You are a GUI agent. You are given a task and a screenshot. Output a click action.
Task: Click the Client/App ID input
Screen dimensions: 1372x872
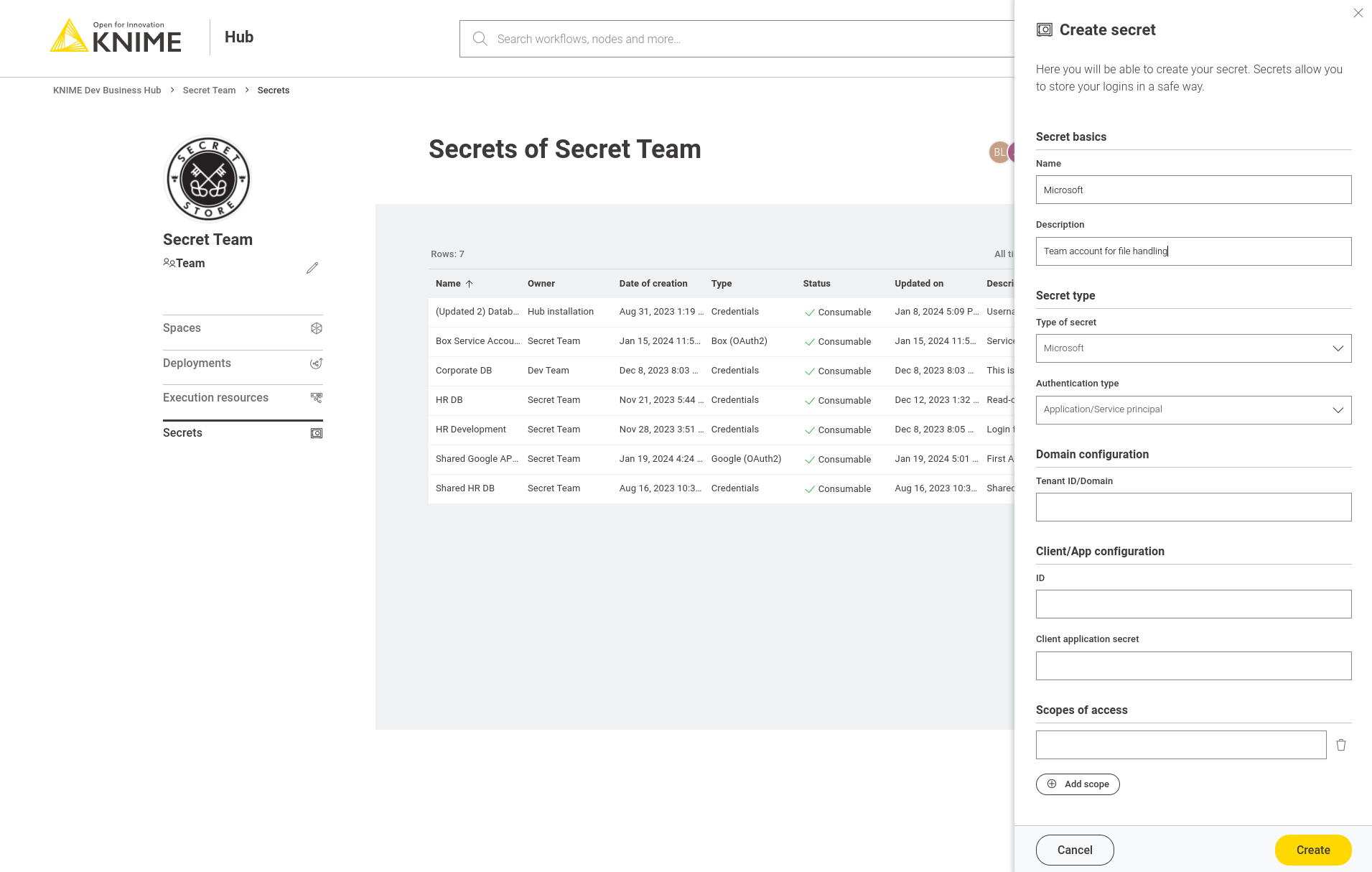click(x=1193, y=604)
